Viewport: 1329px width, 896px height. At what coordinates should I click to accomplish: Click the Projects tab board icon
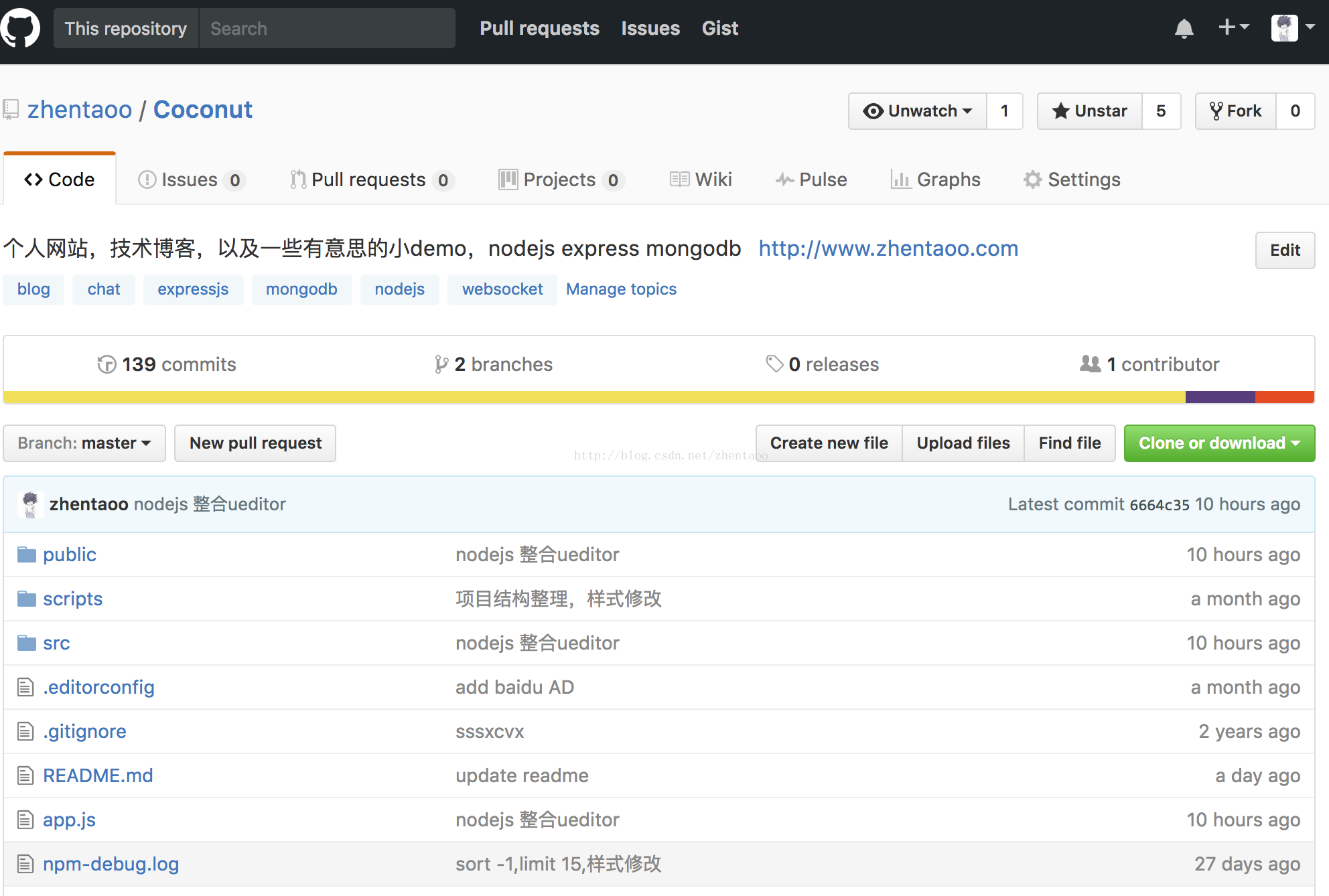point(508,179)
